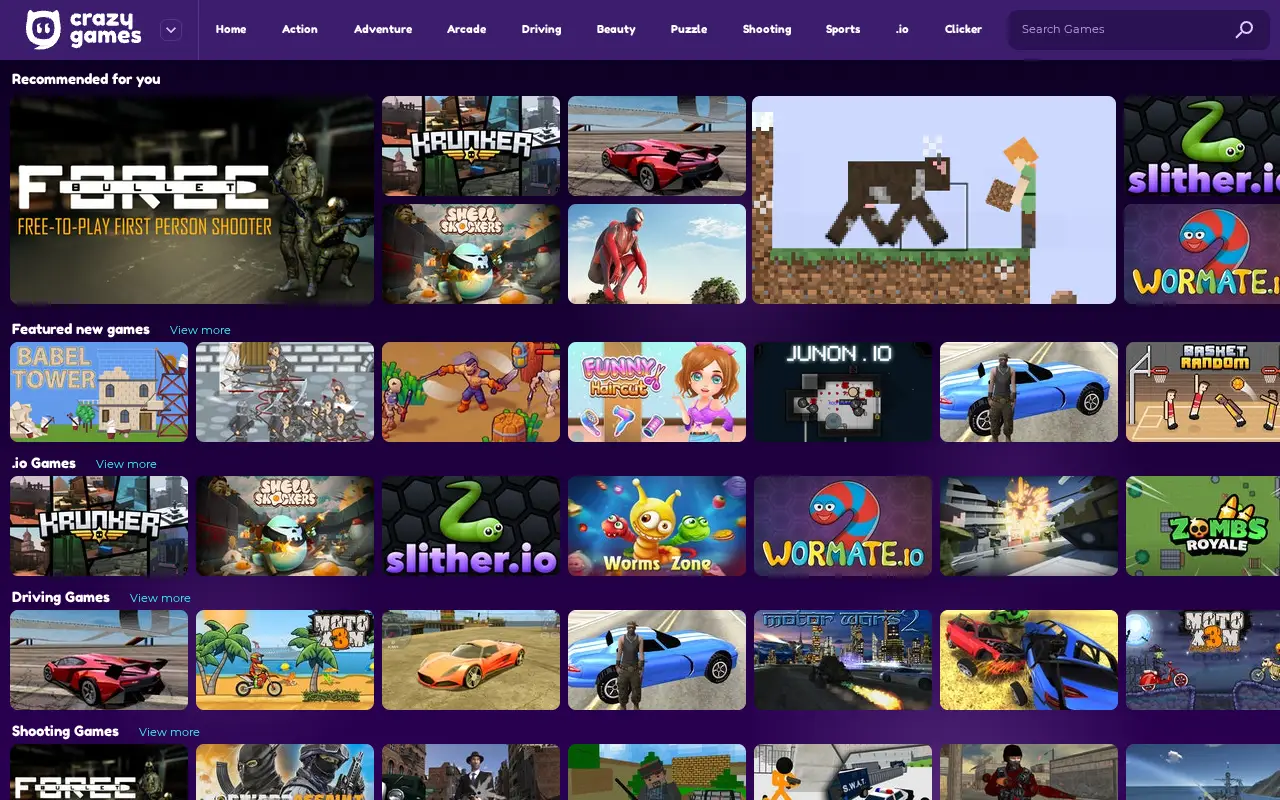Open the Sports category
The image size is (1280, 800).
click(843, 29)
